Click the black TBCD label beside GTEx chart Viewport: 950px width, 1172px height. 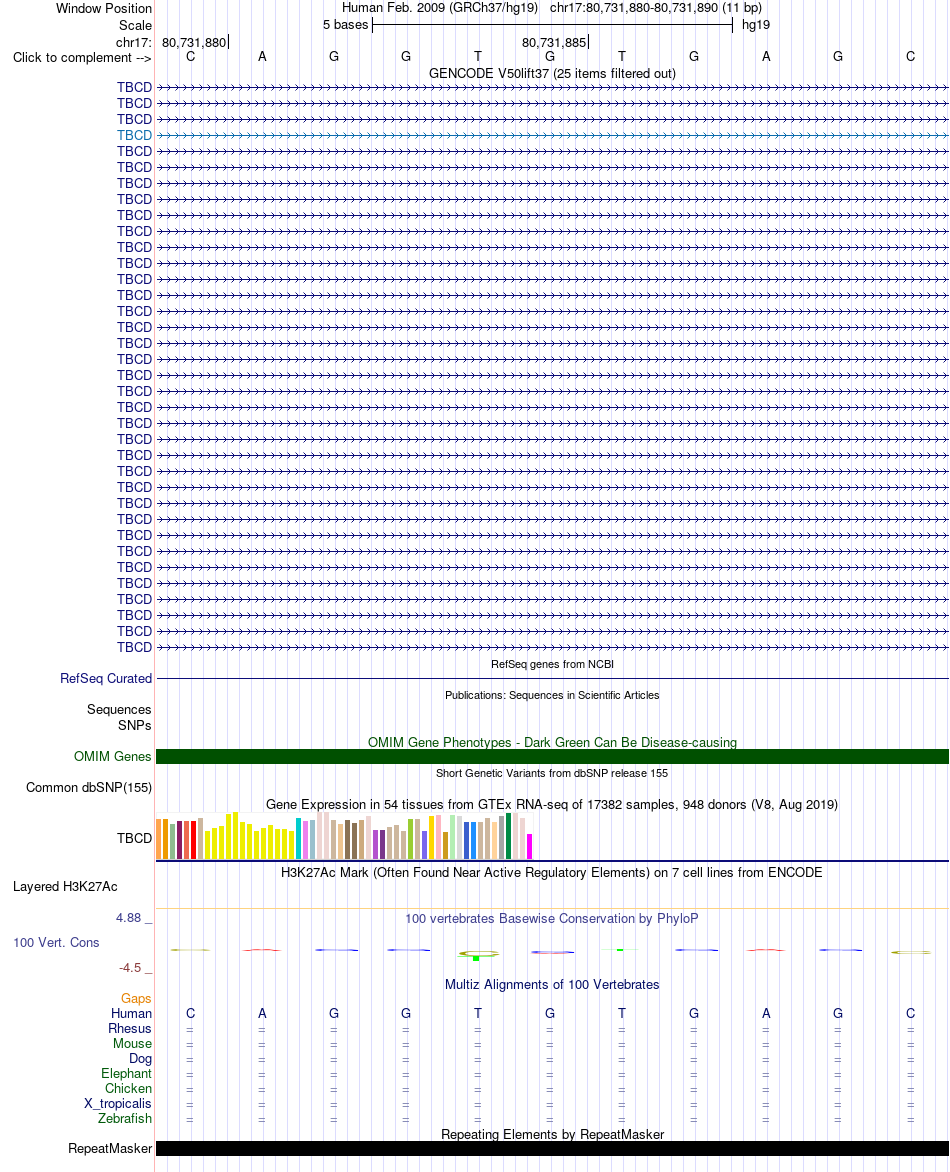[134, 839]
